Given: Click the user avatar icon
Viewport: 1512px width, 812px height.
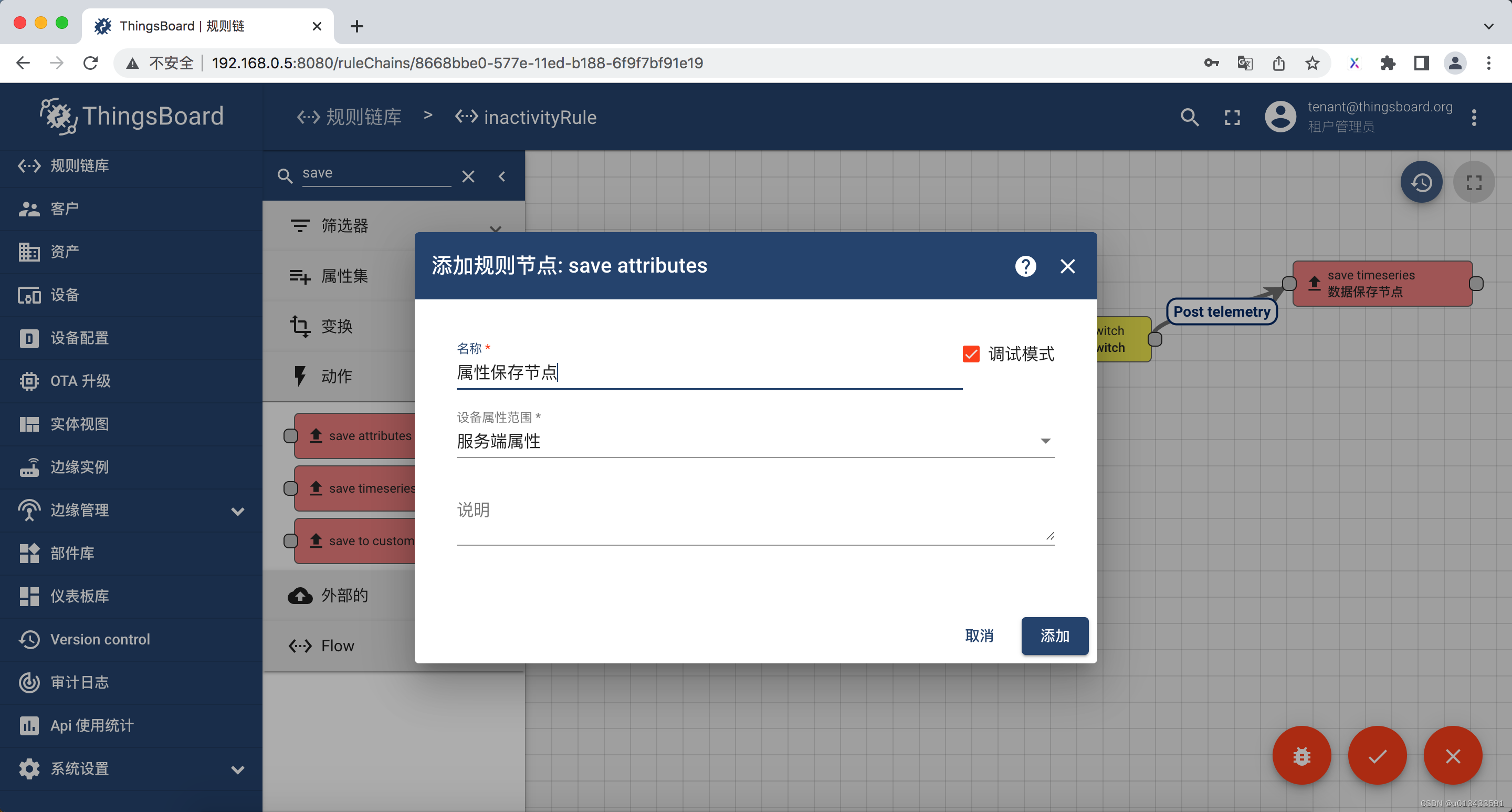Looking at the screenshot, I should pos(1280,117).
